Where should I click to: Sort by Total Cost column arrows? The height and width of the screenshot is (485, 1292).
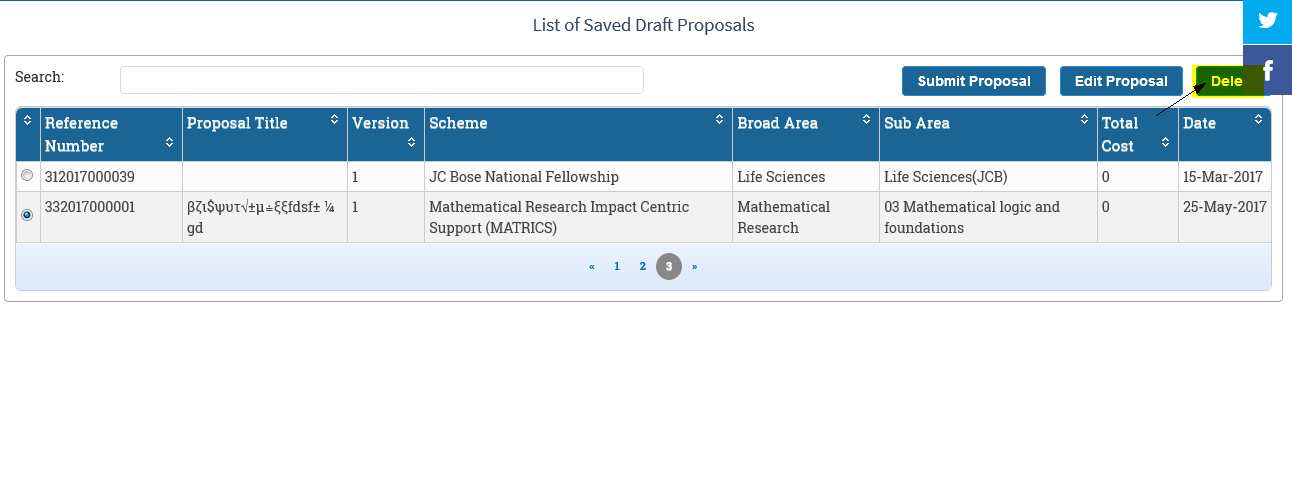pyautogui.click(x=1165, y=143)
